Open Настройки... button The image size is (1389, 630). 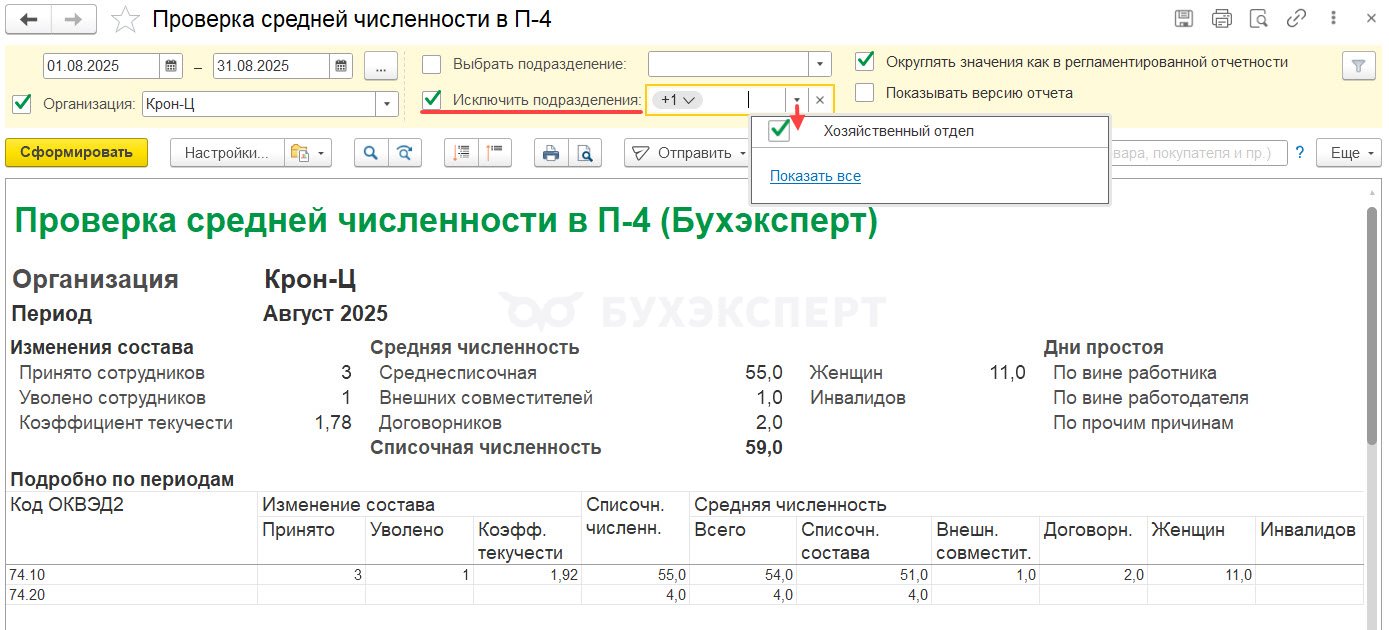coord(227,153)
